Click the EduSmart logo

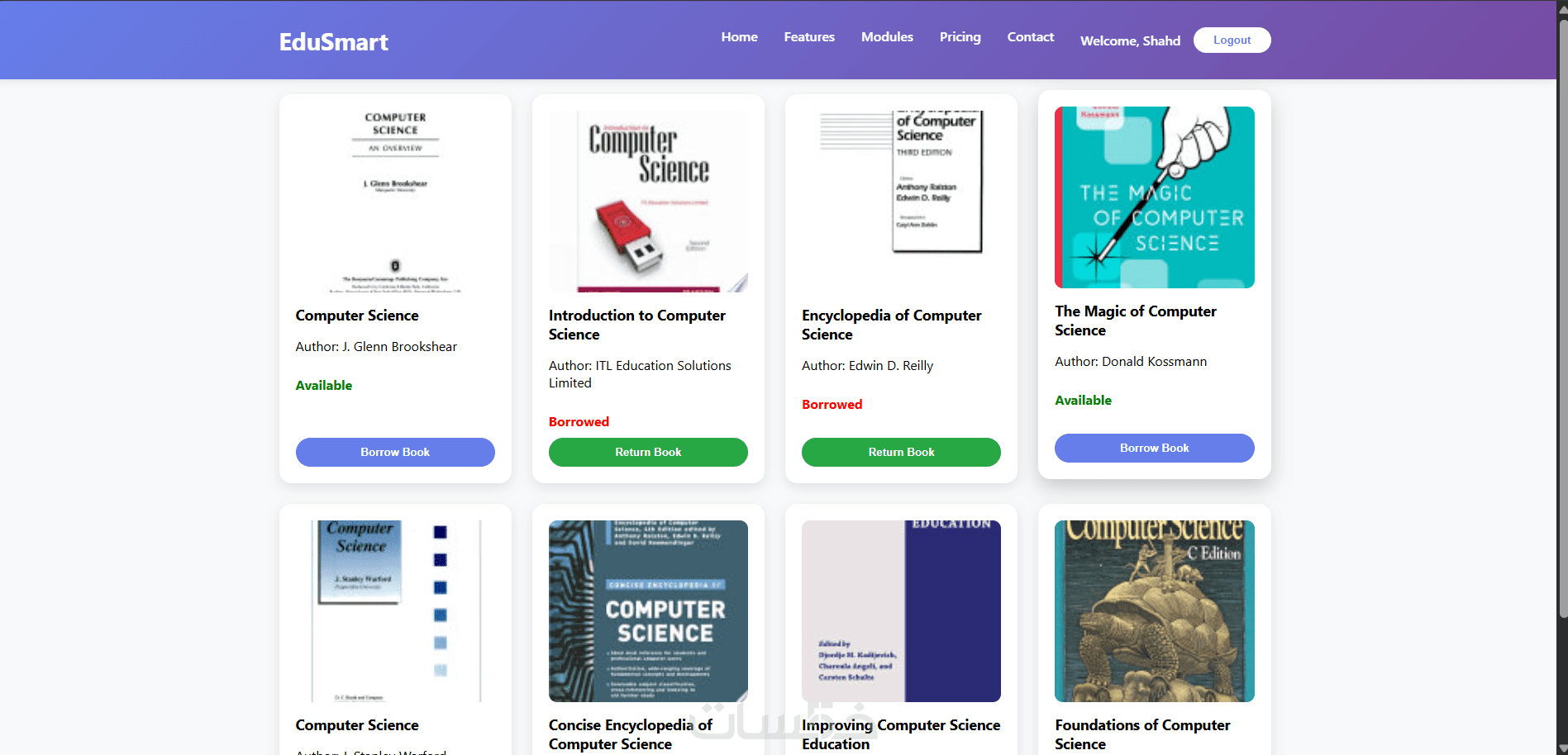pyautogui.click(x=333, y=42)
